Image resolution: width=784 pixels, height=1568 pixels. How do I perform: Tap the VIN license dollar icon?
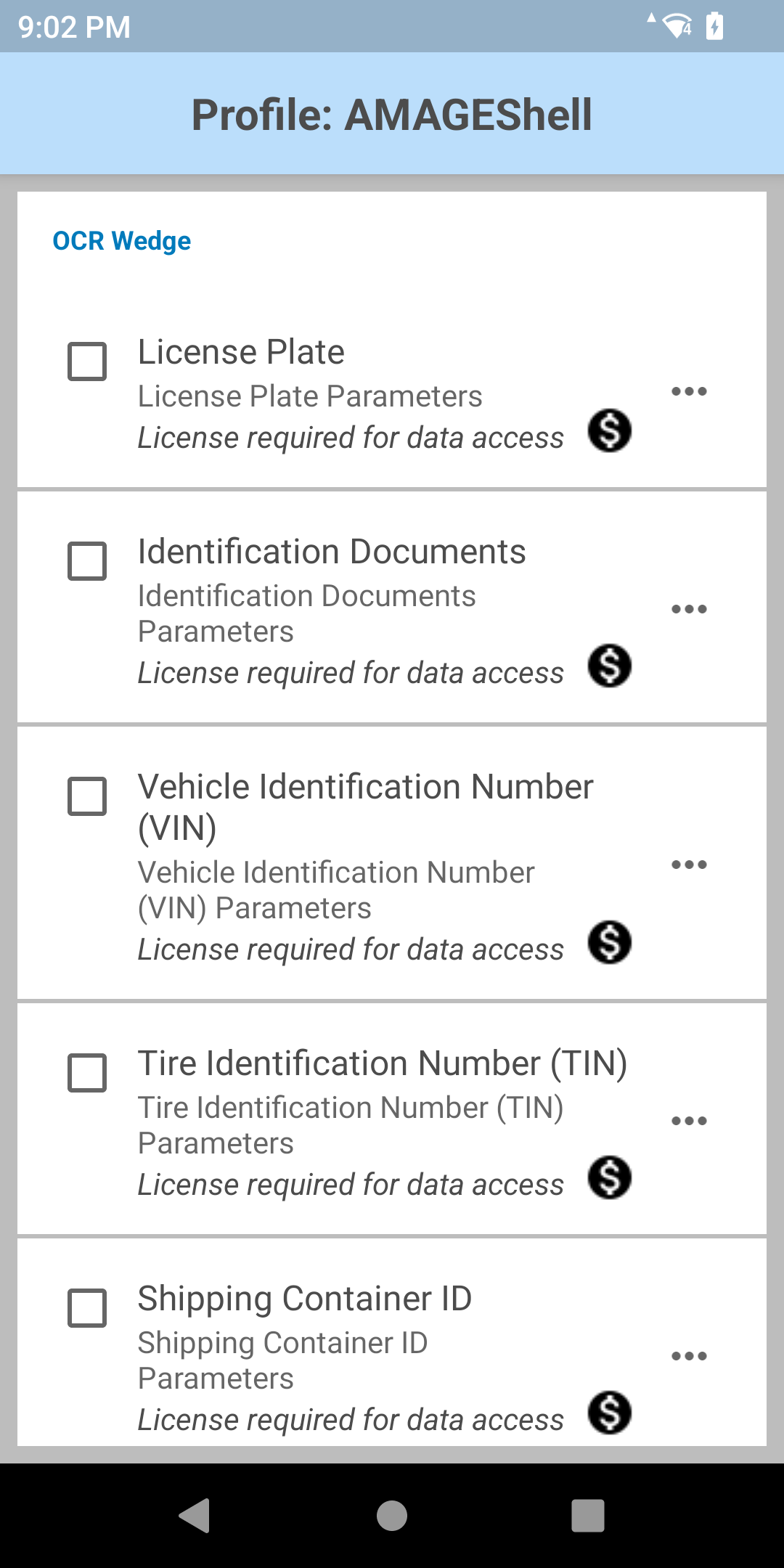pos(610,942)
